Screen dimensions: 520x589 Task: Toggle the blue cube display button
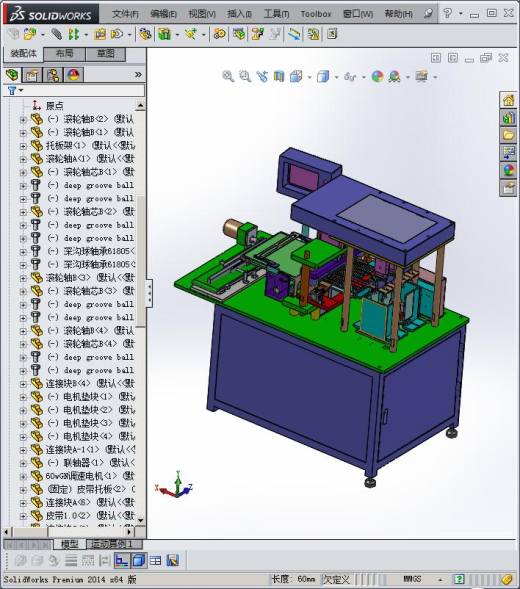point(139,561)
